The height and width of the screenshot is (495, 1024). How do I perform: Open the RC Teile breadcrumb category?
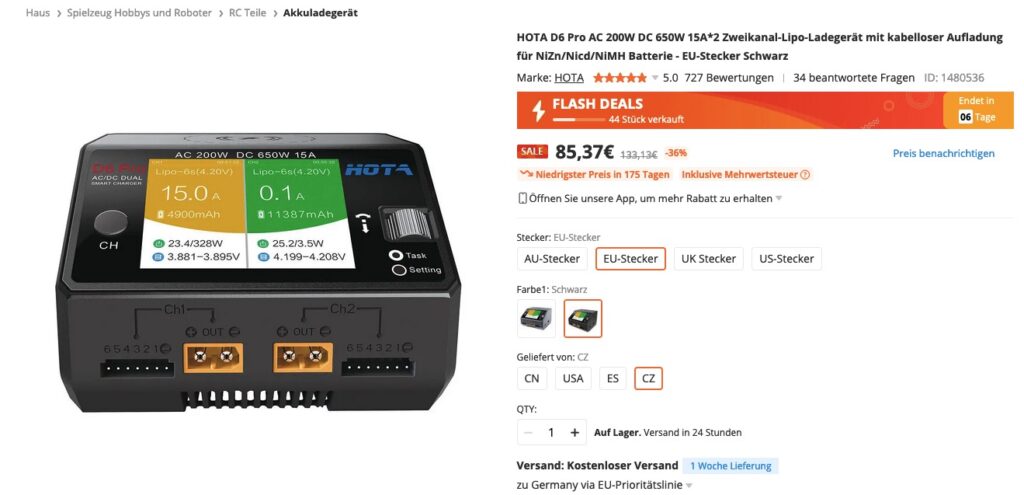click(248, 12)
